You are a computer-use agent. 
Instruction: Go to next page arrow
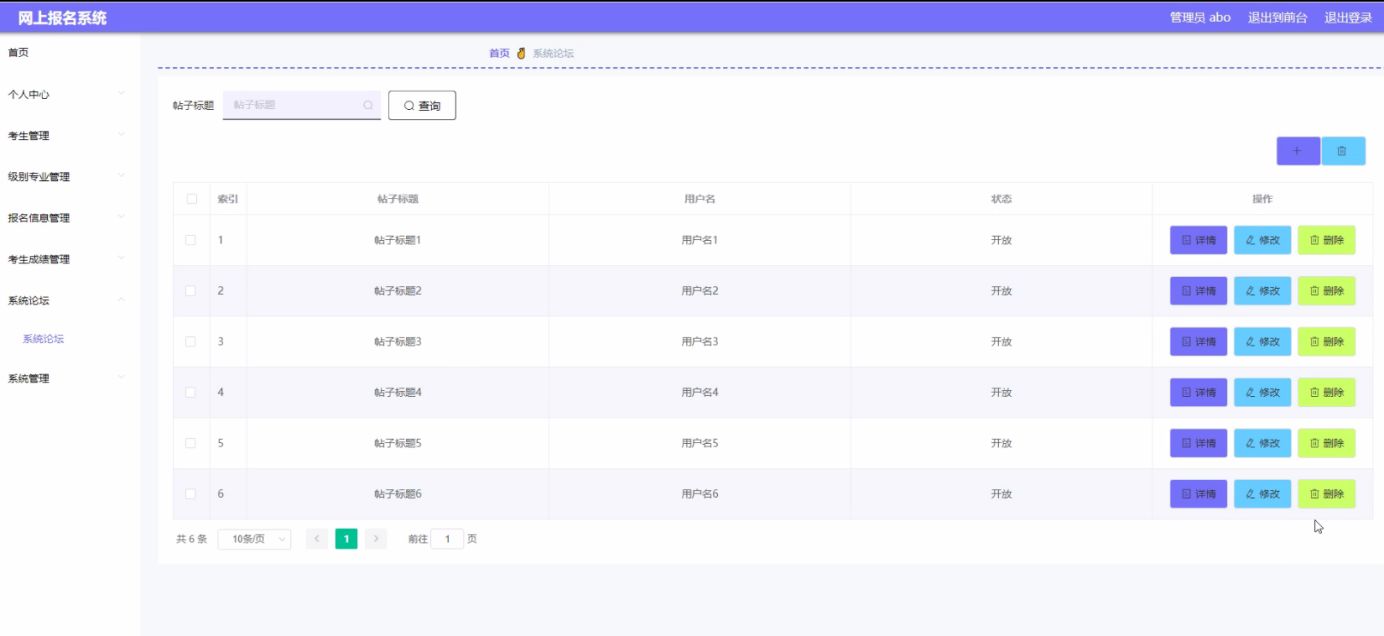[376, 539]
